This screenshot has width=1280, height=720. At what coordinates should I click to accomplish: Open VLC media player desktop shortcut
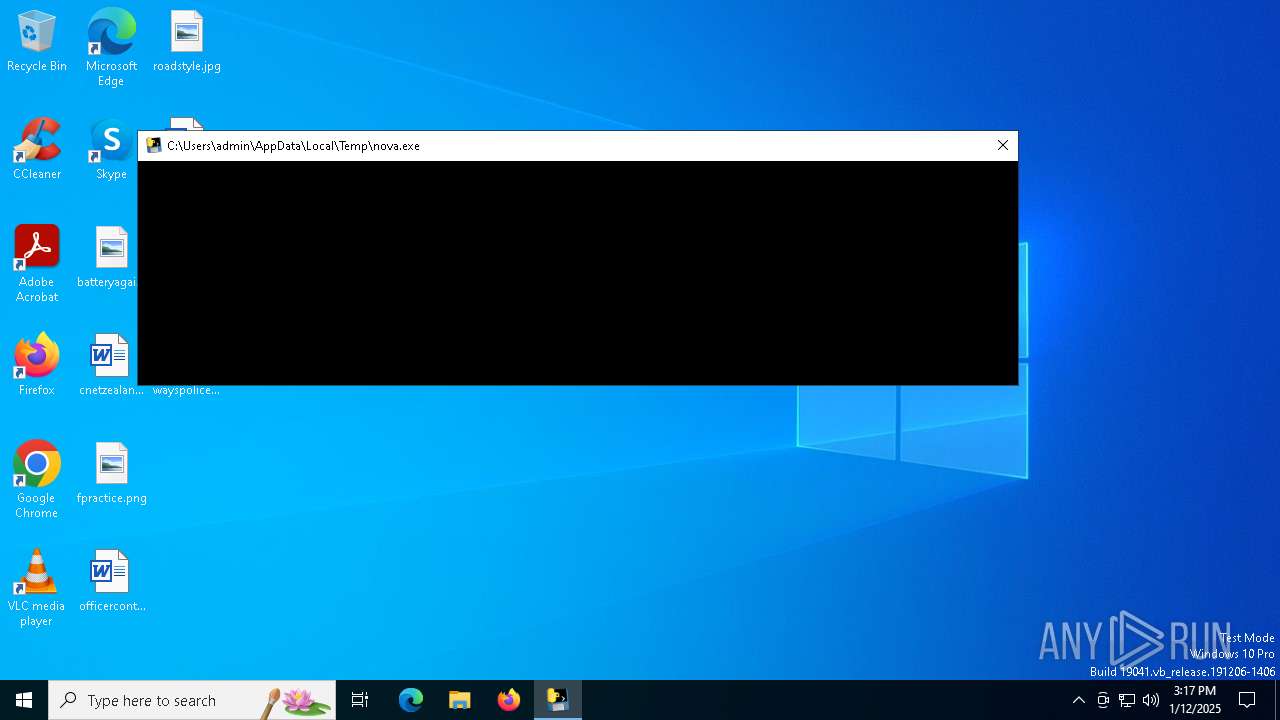[x=37, y=588]
